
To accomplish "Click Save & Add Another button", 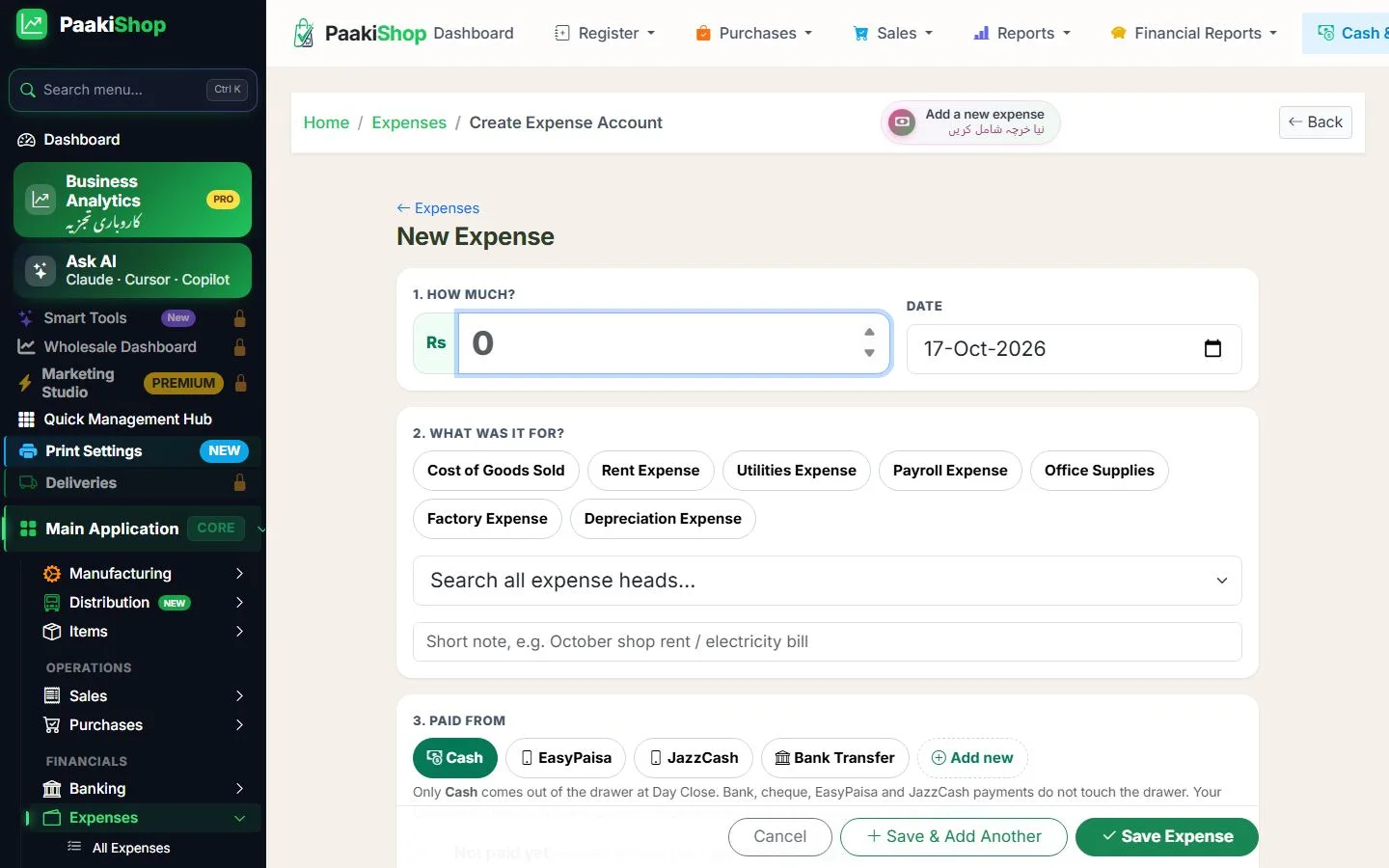I will pyautogui.click(x=954, y=837).
